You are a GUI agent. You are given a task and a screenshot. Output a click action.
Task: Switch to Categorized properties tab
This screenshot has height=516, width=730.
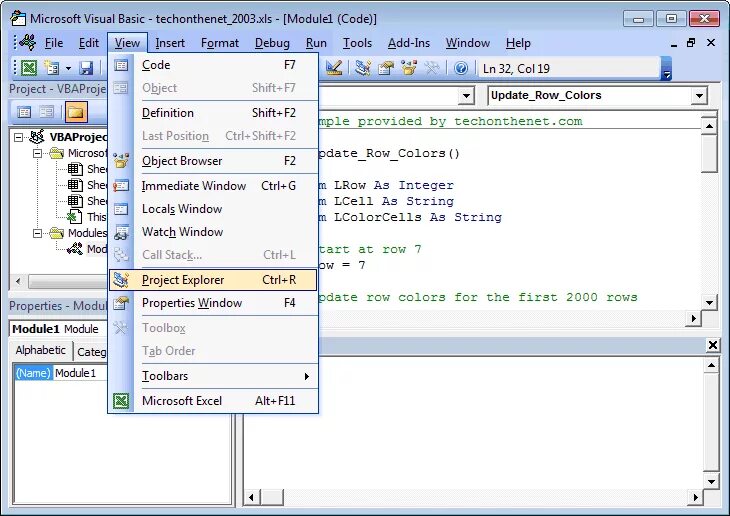coord(91,352)
